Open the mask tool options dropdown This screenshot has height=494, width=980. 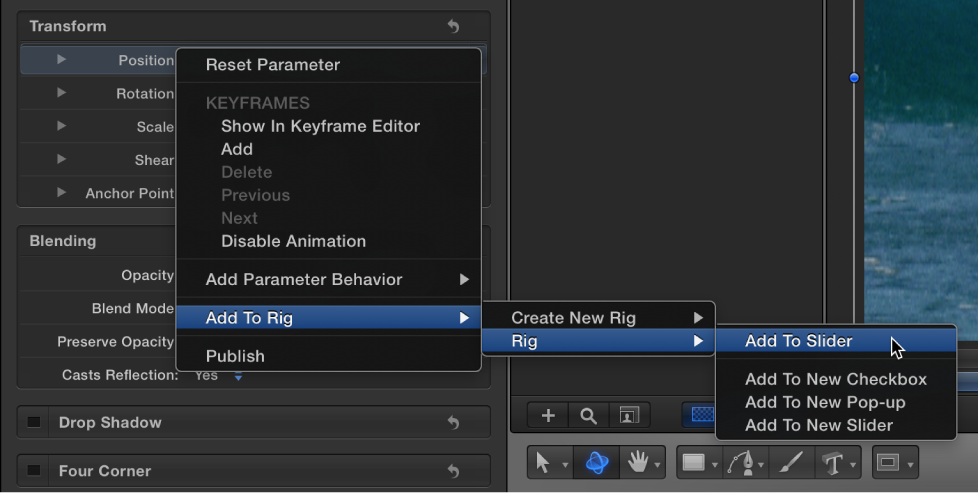(x=910, y=465)
